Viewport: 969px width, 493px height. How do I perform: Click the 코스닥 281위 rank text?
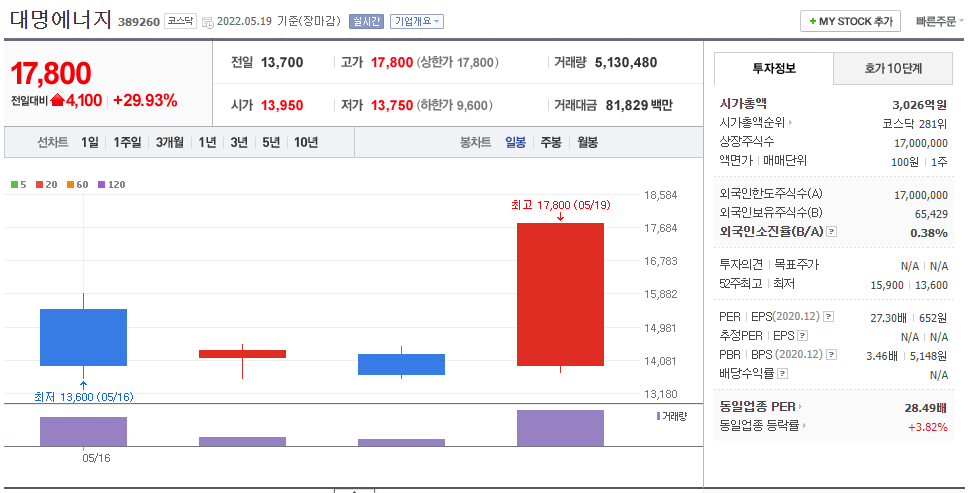point(915,124)
